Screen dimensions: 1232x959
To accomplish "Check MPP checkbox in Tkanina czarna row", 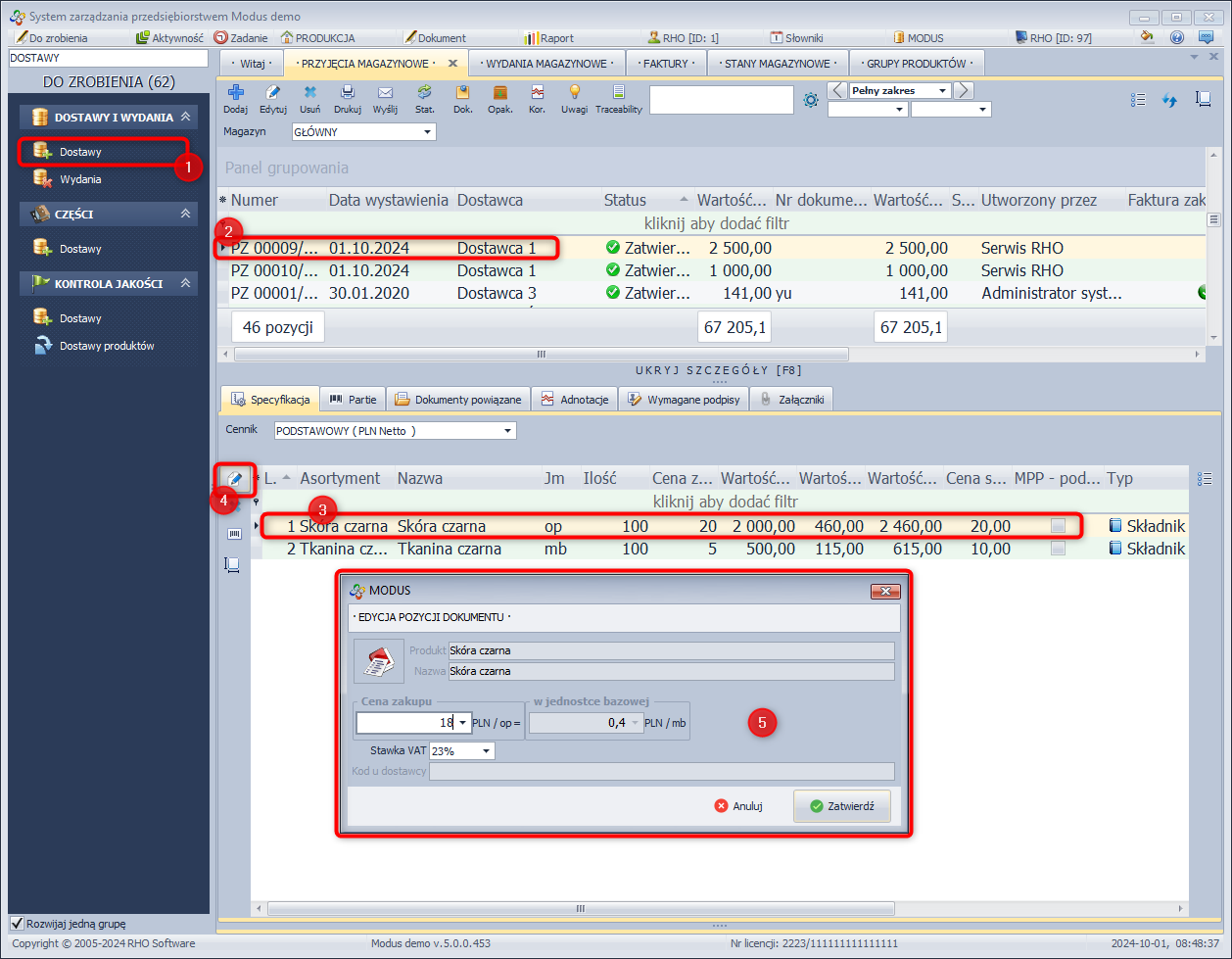I will click(x=1058, y=550).
